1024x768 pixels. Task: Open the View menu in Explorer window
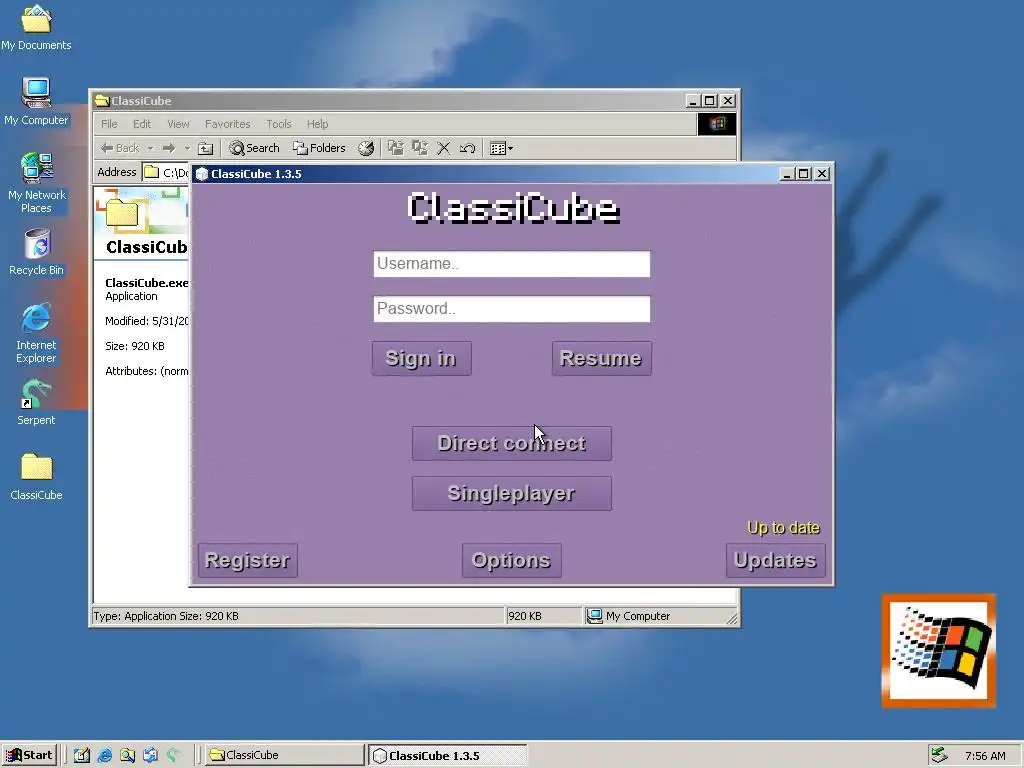coord(178,124)
